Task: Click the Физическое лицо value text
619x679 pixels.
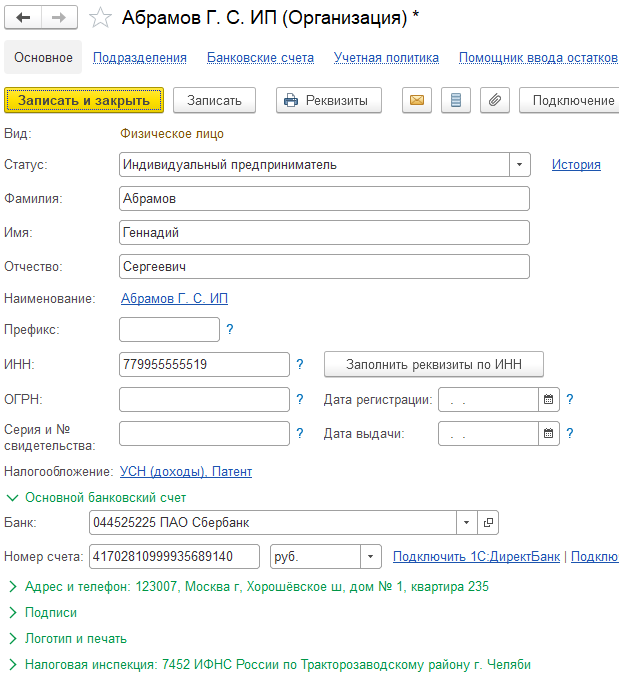Action: (x=172, y=134)
